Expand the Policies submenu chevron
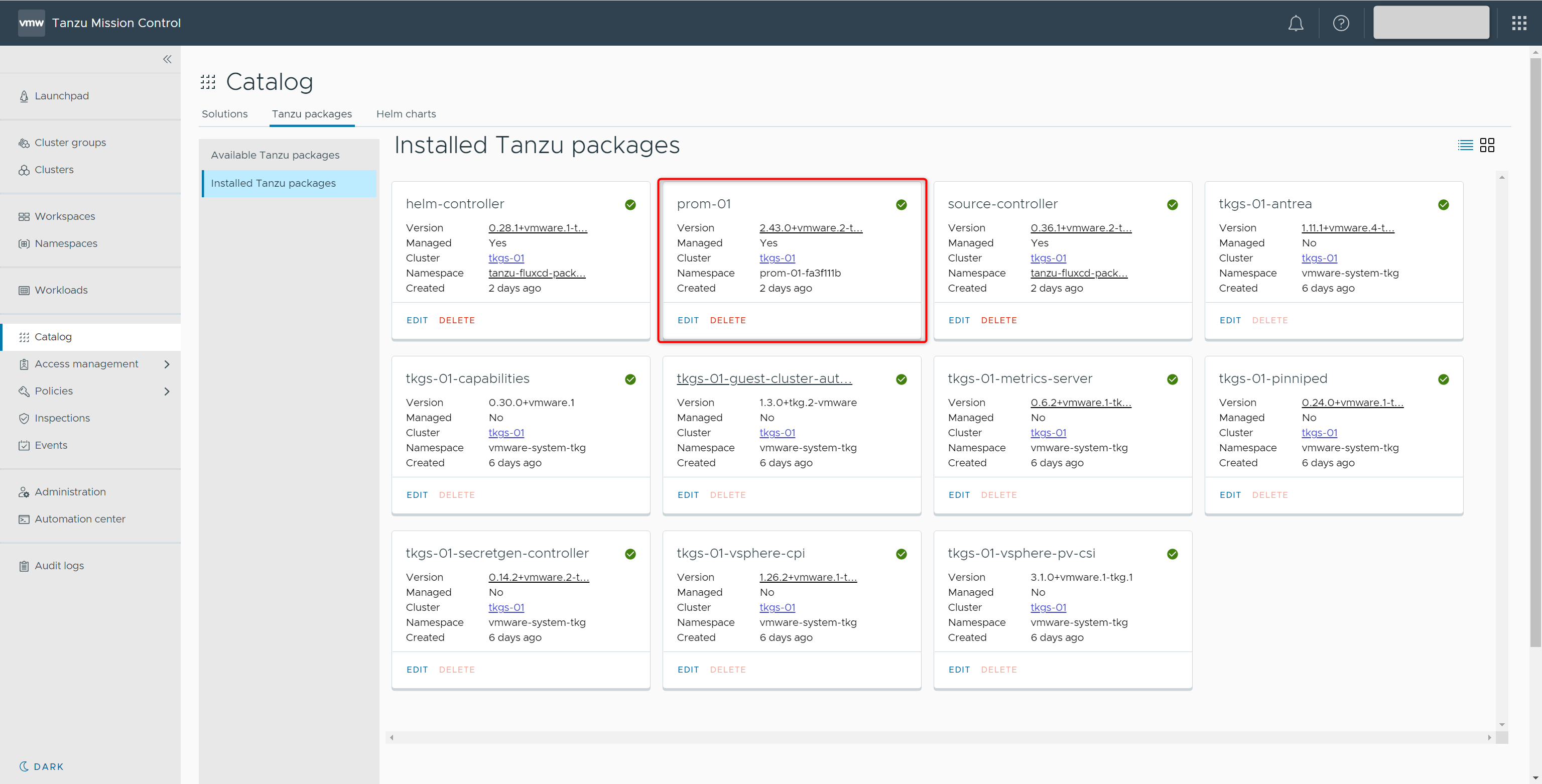Image resolution: width=1542 pixels, height=784 pixels. (x=167, y=391)
